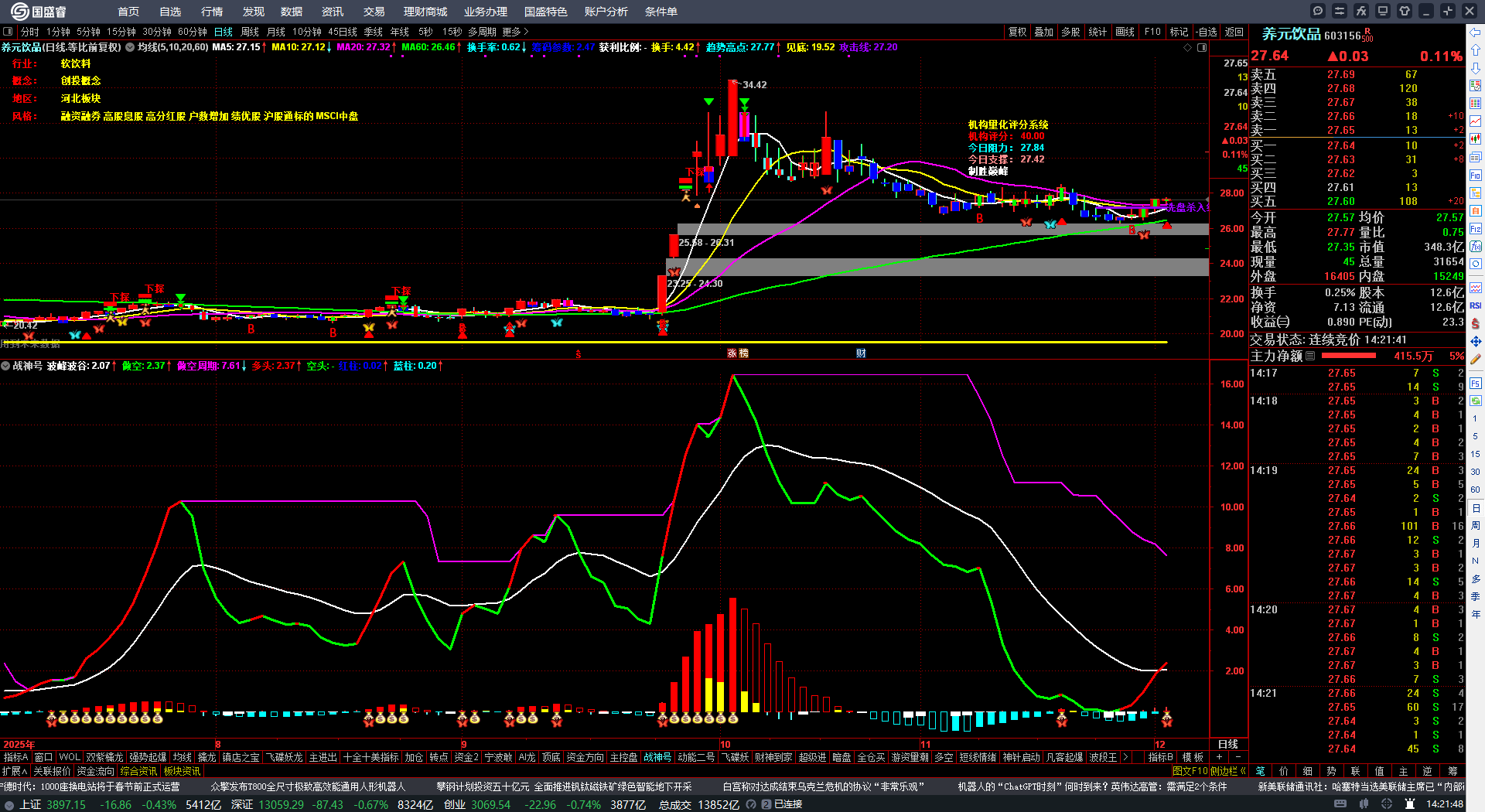Toggle the 均线 indicator circle button
Viewport: 1485px width, 812px height.
pos(130,47)
